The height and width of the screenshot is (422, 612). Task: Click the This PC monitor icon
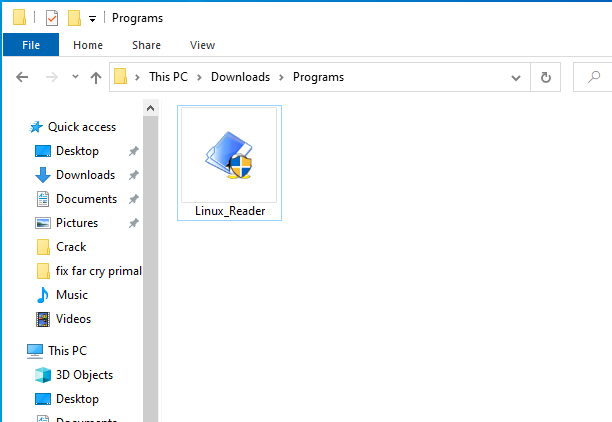35,351
